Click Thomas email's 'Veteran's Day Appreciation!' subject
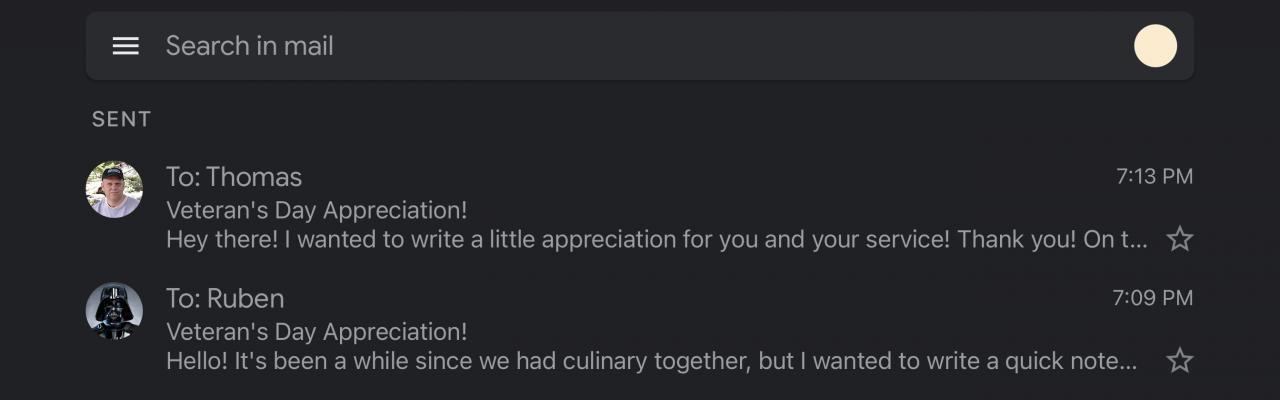The width and height of the screenshot is (1280, 400). (x=316, y=210)
